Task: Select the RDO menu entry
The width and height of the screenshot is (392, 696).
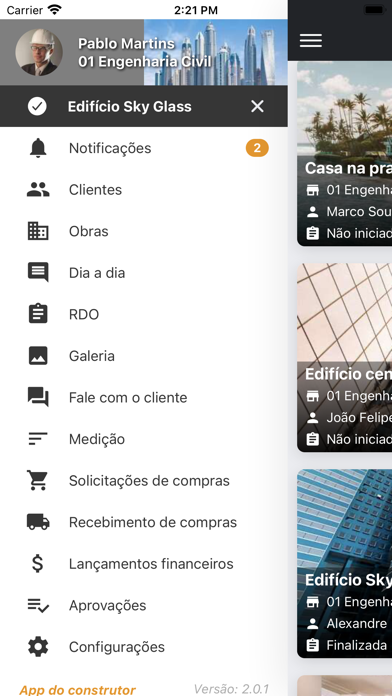Action: 144,314
